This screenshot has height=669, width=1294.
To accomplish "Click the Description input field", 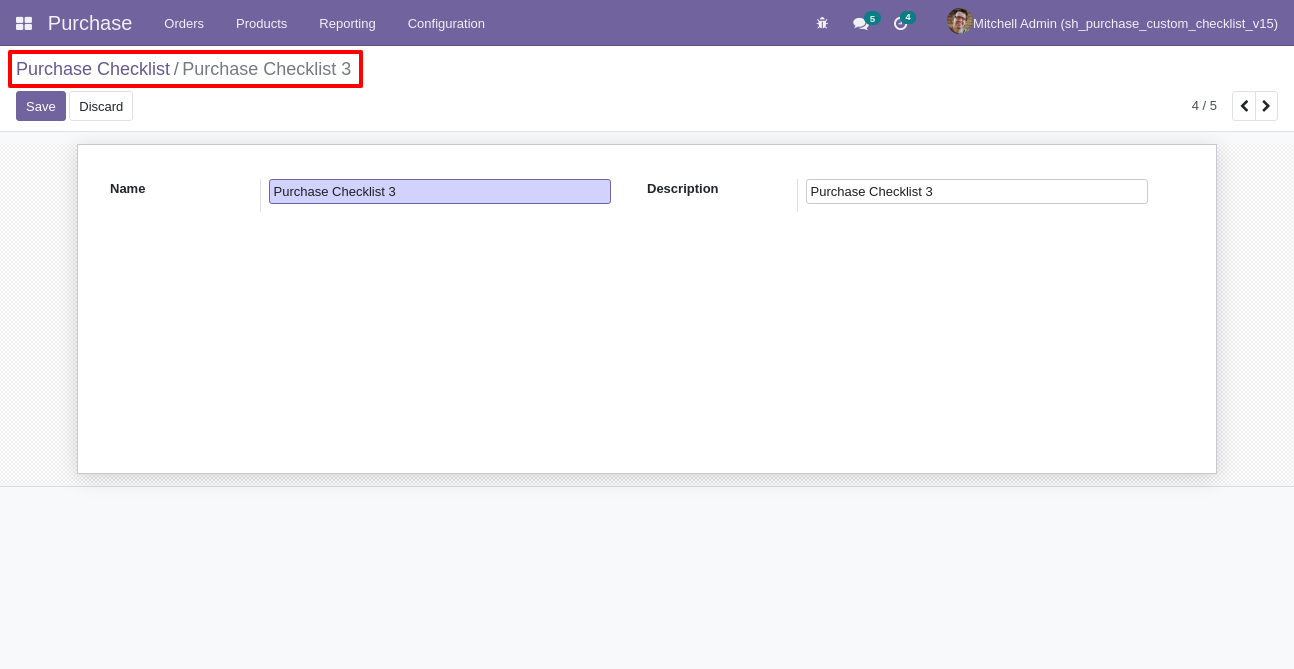I will pyautogui.click(x=977, y=191).
